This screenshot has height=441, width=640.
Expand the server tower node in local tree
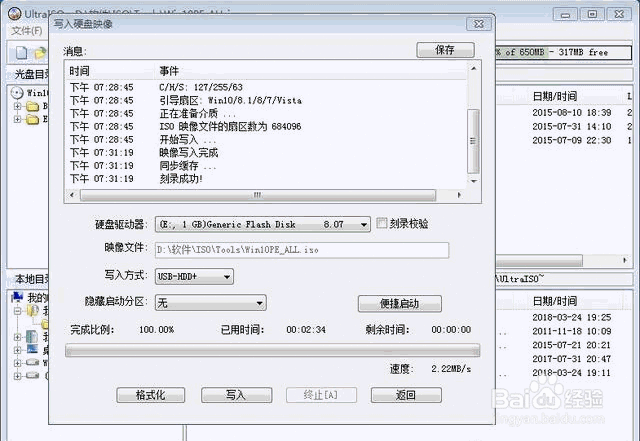tap(17, 337)
